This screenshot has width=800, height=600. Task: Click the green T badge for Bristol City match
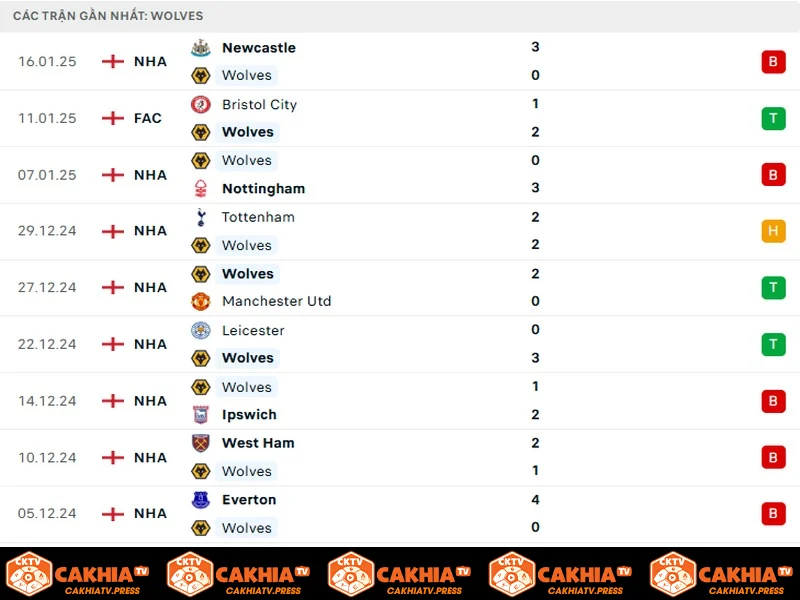[773, 118]
